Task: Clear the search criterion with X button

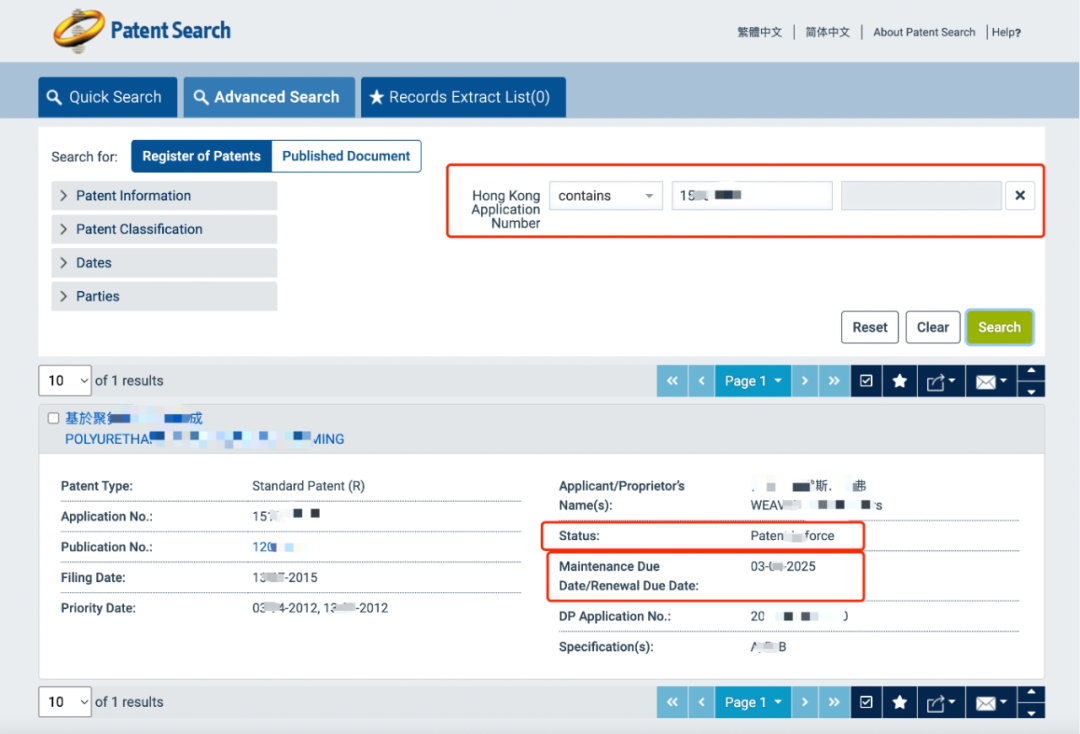Action: 1020,196
